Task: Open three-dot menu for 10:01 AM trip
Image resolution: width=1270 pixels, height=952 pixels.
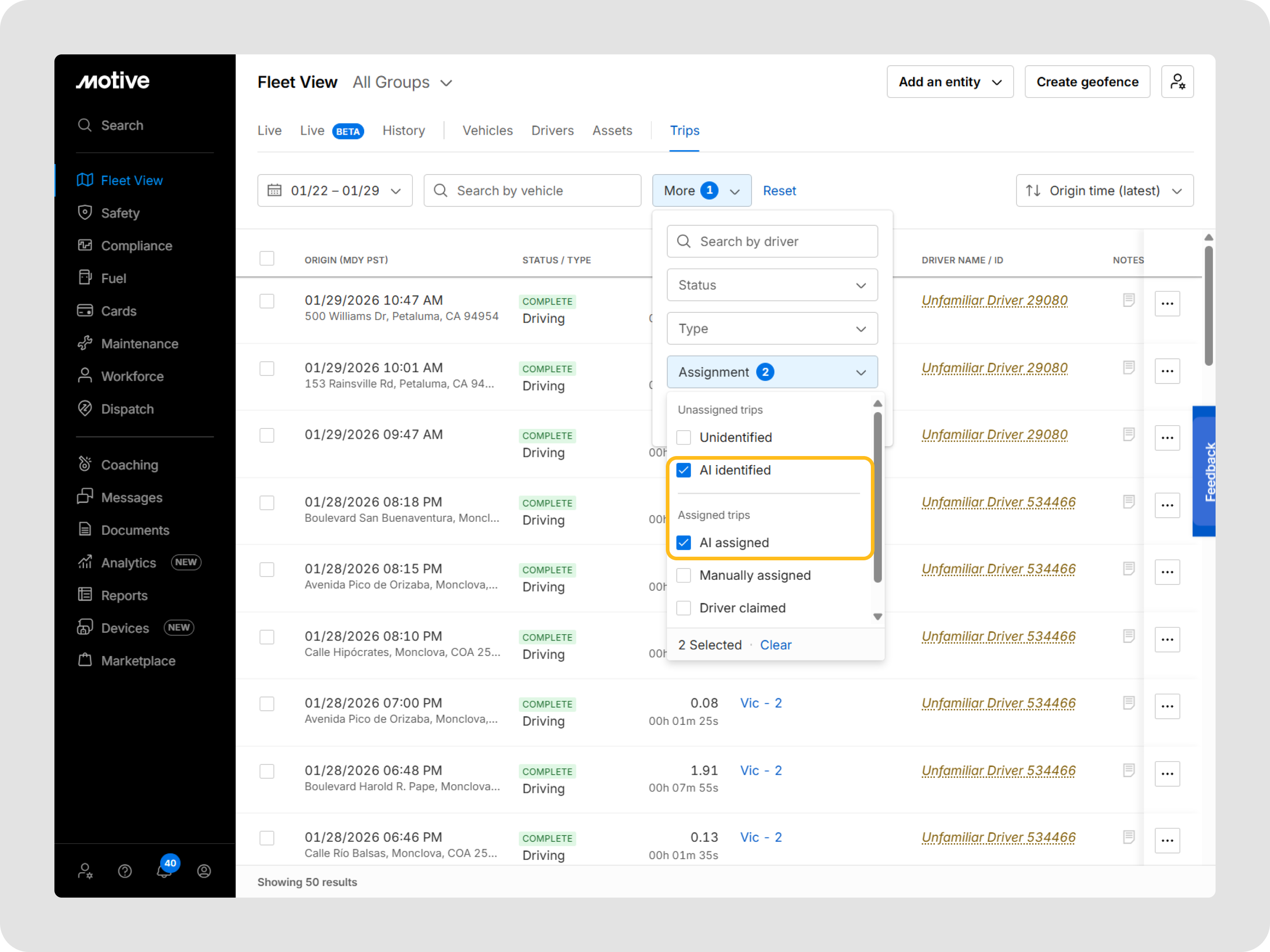Action: 1167,371
